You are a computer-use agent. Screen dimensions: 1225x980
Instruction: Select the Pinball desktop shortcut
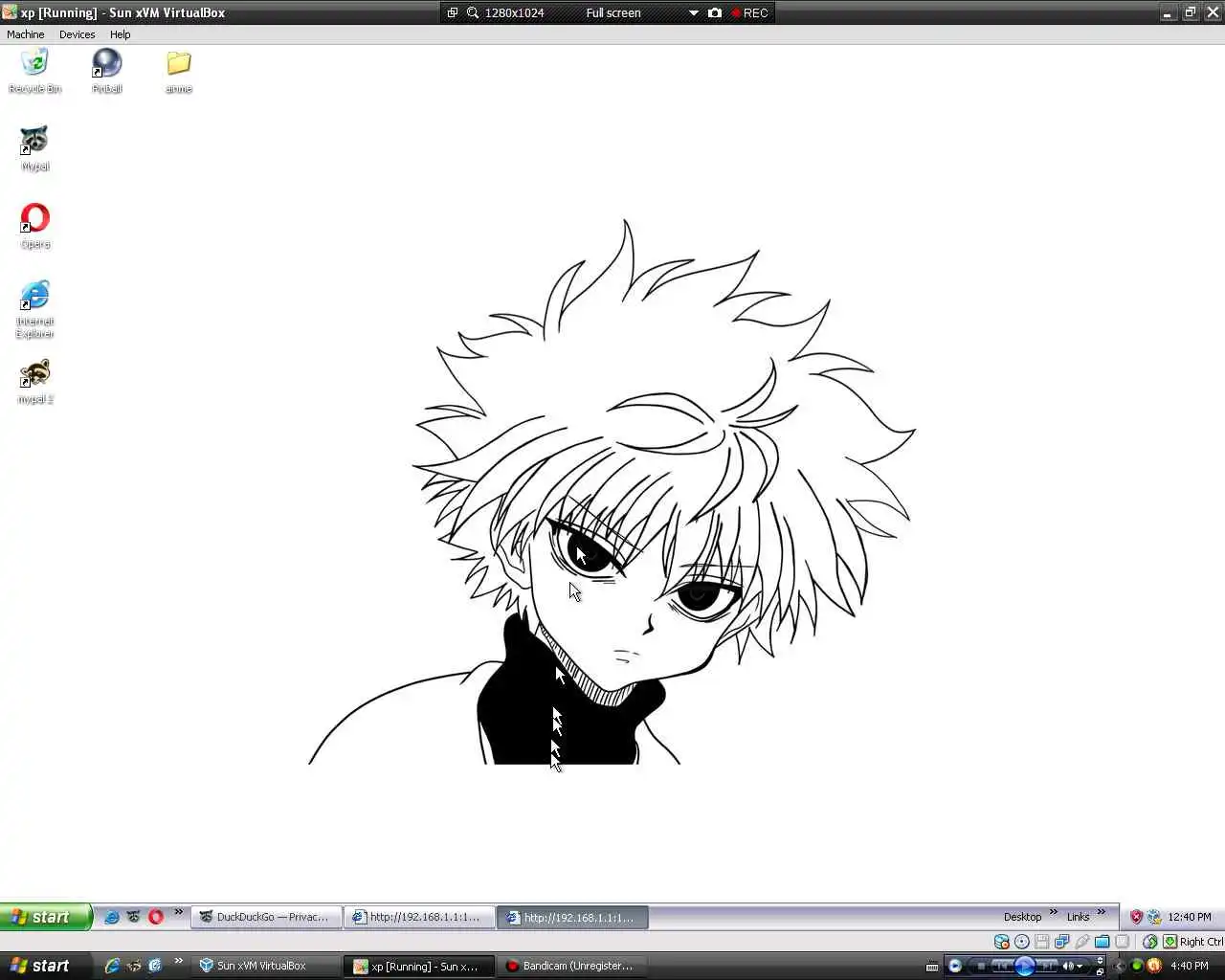pyautogui.click(x=106, y=72)
